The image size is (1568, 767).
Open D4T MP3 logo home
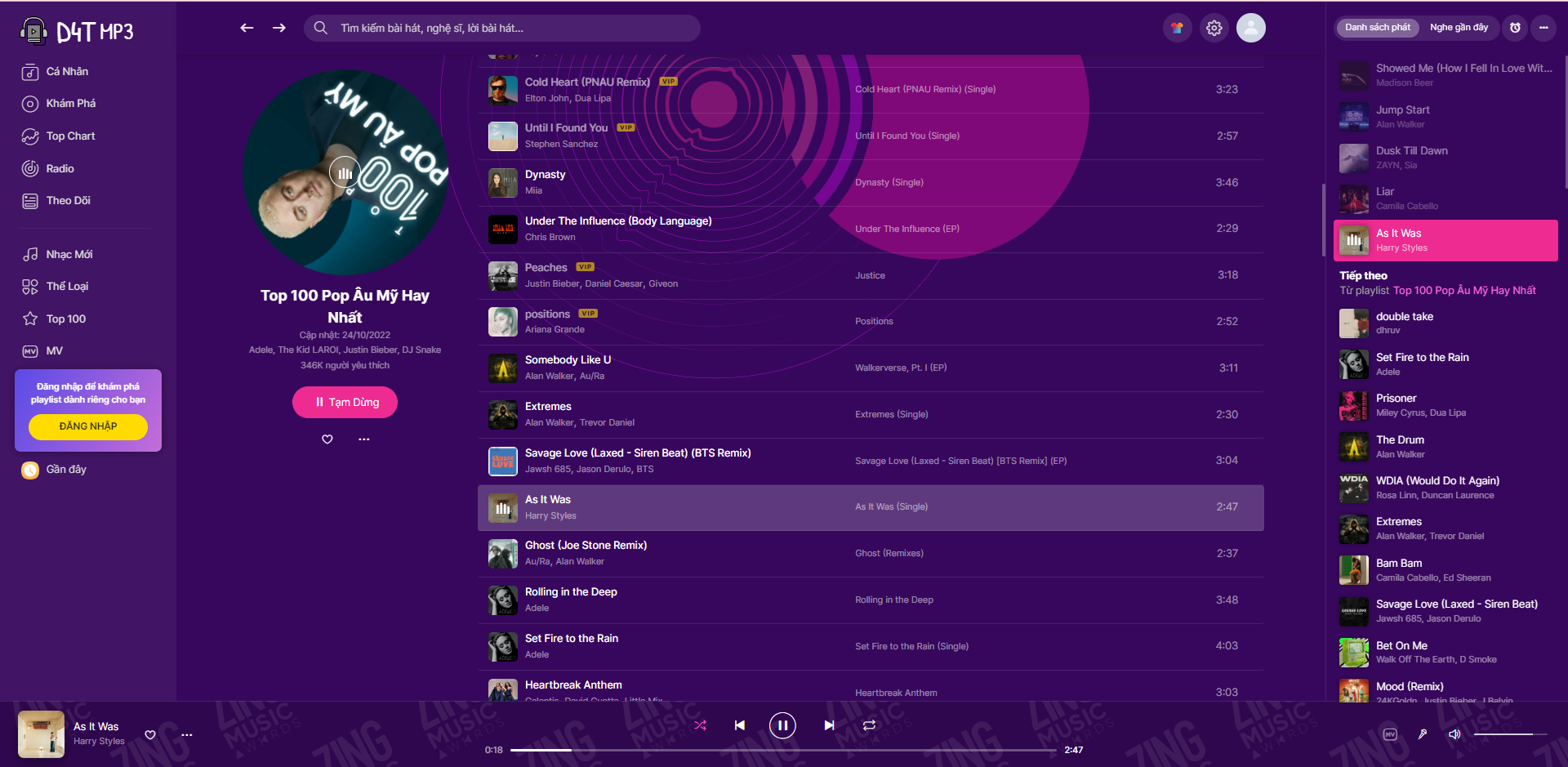(x=77, y=31)
